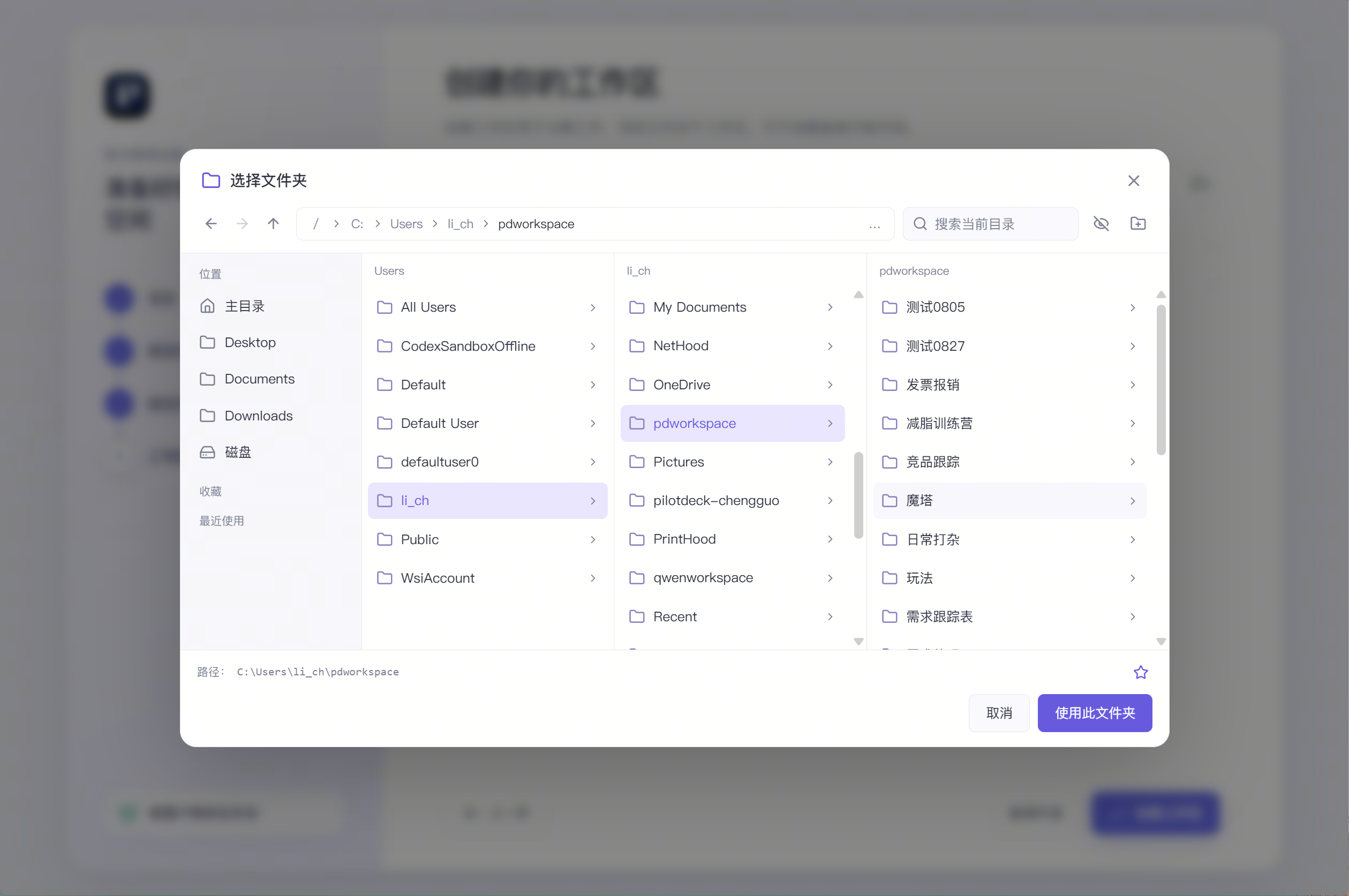Create a new folder icon

1137,223
